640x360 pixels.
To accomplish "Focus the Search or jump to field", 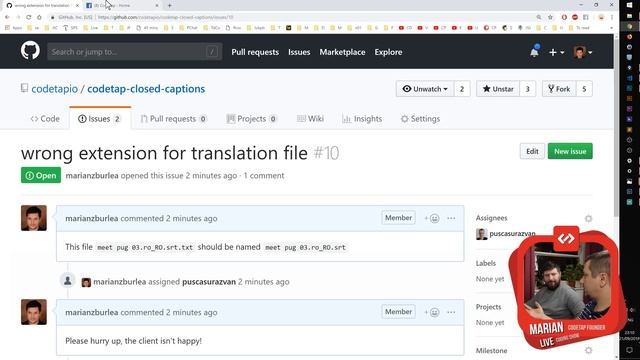I will click(134, 52).
